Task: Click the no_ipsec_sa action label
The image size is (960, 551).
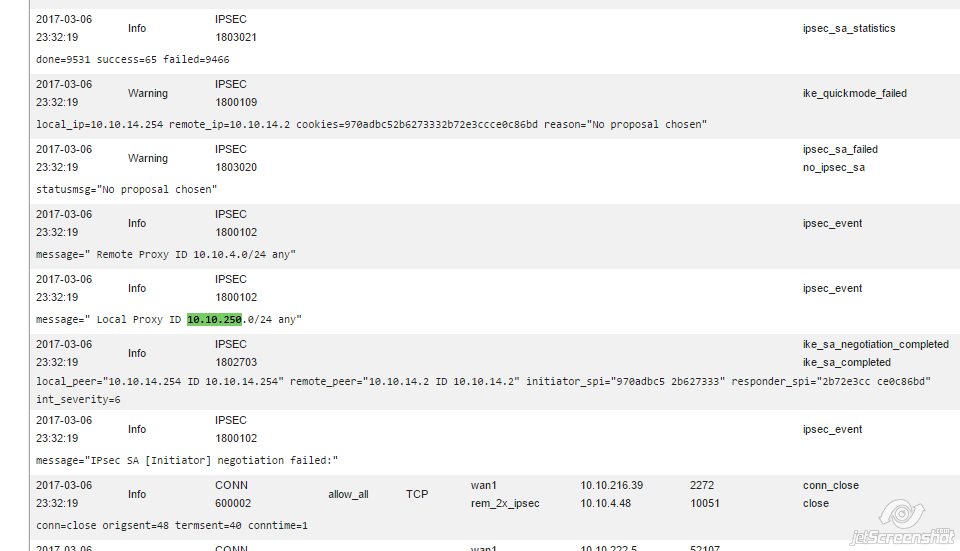Action: pos(833,167)
